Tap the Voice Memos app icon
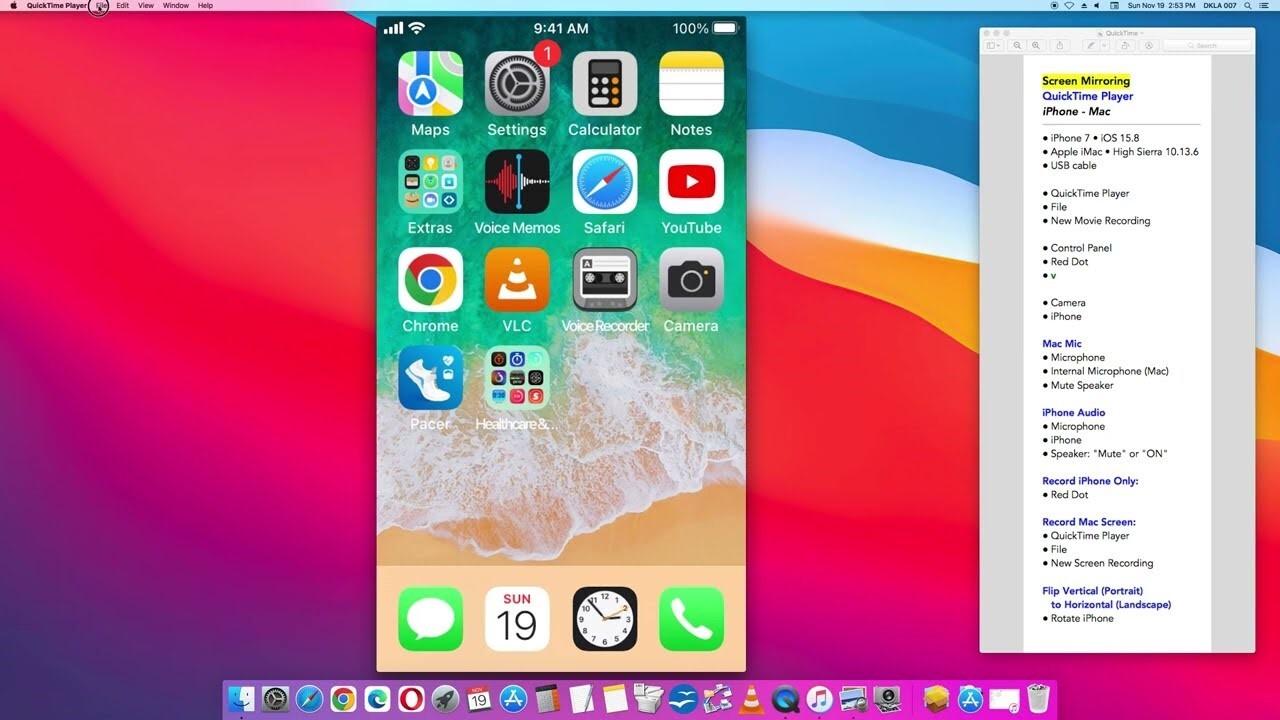The image size is (1280, 720). 517,182
